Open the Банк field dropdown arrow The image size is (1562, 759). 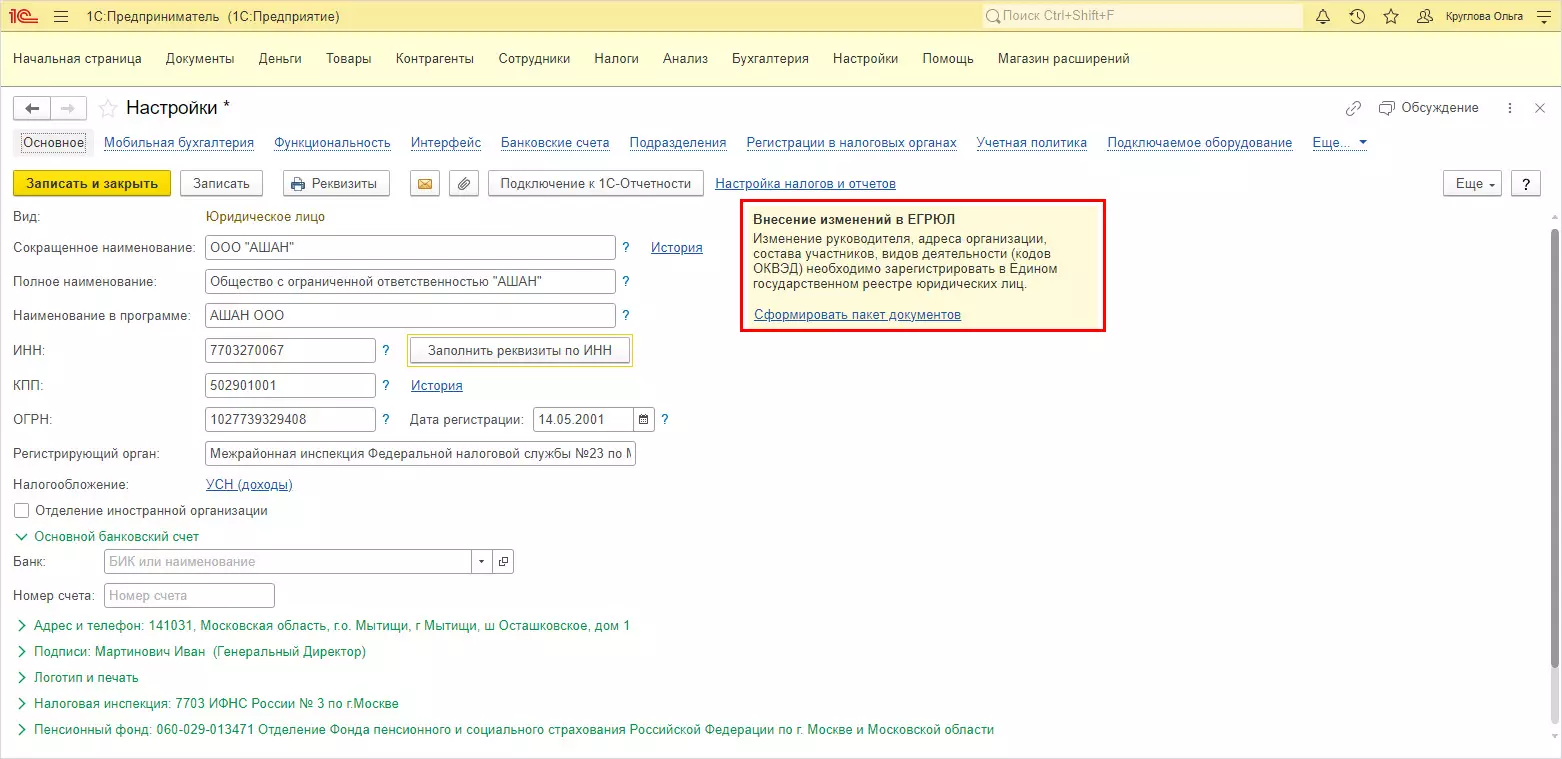click(x=482, y=561)
